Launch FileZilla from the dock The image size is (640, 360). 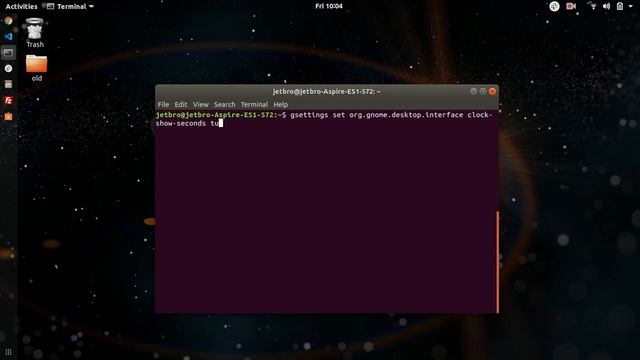8,100
